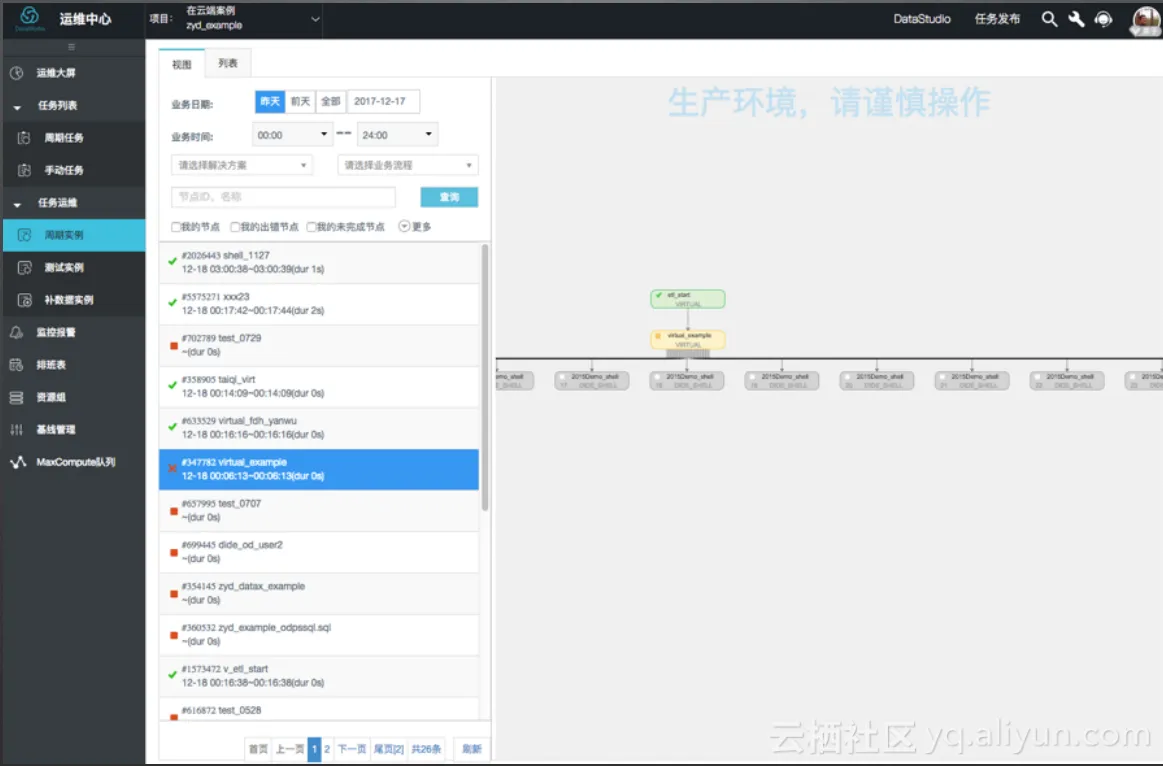The image size is (1163, 766).
Task: Click the 监控报警 bell icon
Action: [x=16, y=332]
